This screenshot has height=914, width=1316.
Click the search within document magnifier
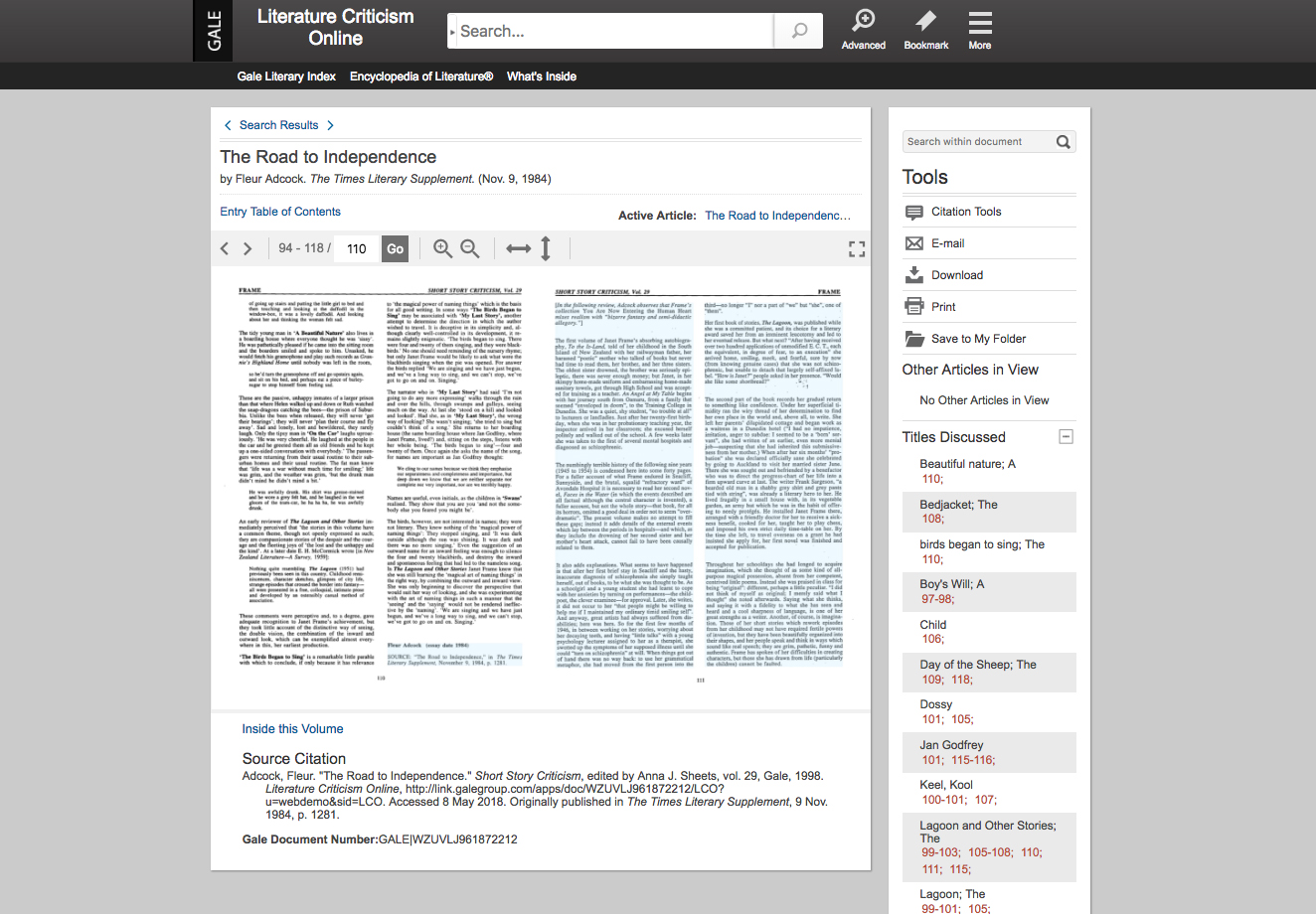click(x=1063, y=142)
